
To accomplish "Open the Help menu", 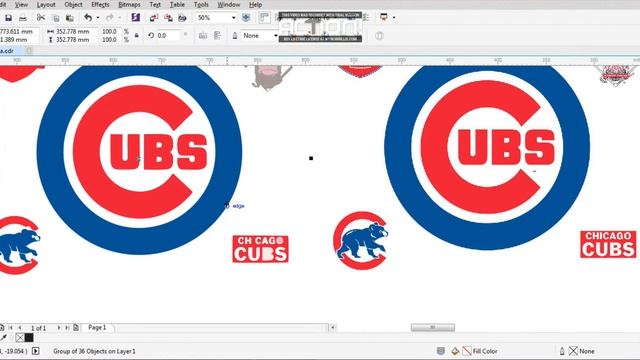I will [256, 4].
